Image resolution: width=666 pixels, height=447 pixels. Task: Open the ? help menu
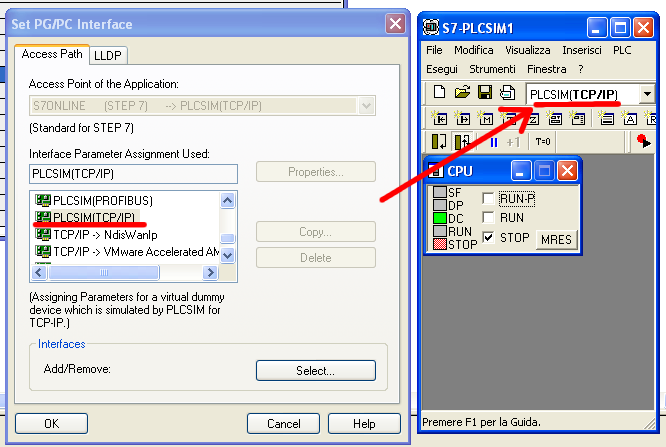581,69
